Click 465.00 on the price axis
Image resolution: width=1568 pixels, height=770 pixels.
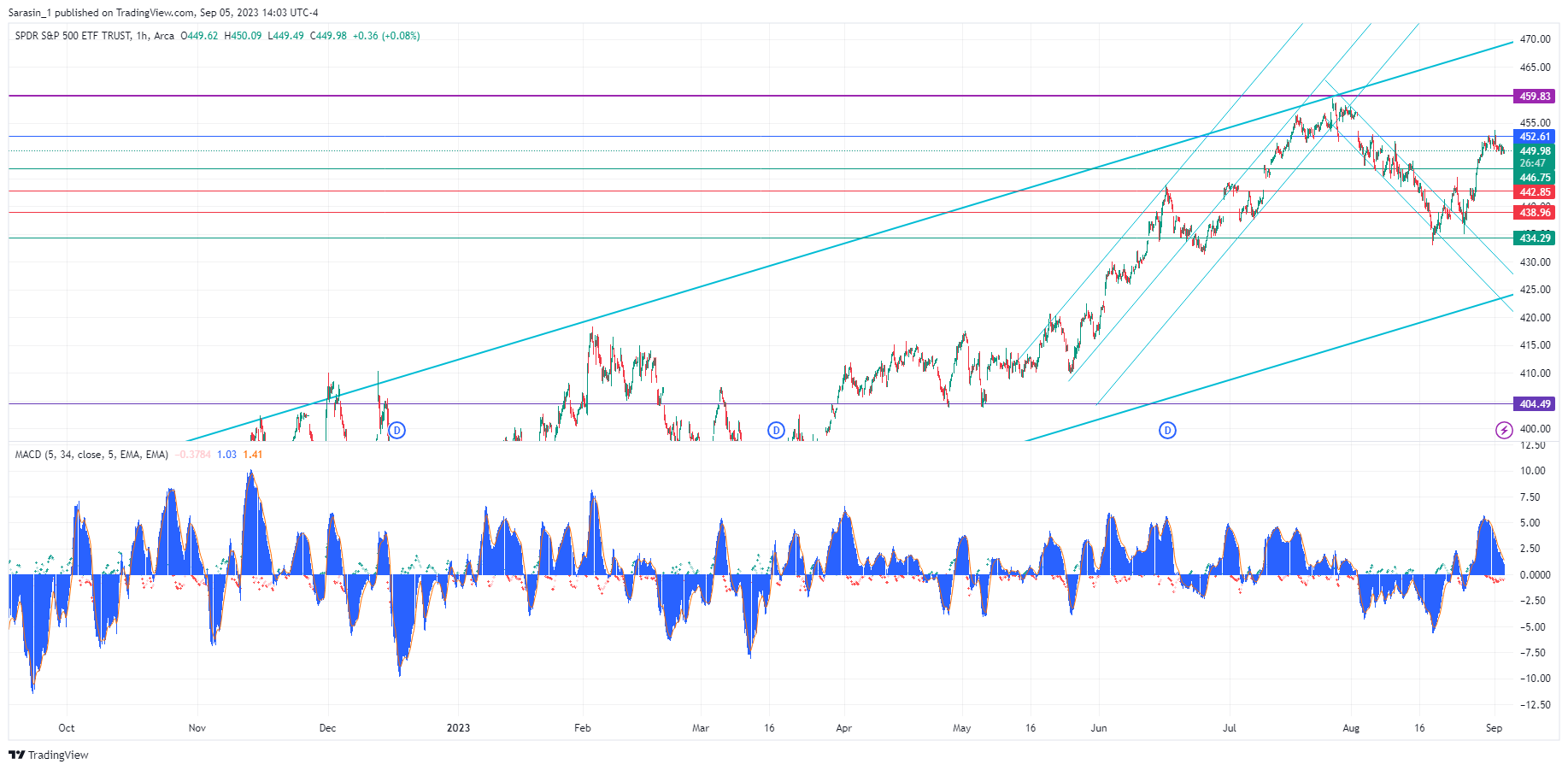pyautogui.click(x=1535, y=68)
